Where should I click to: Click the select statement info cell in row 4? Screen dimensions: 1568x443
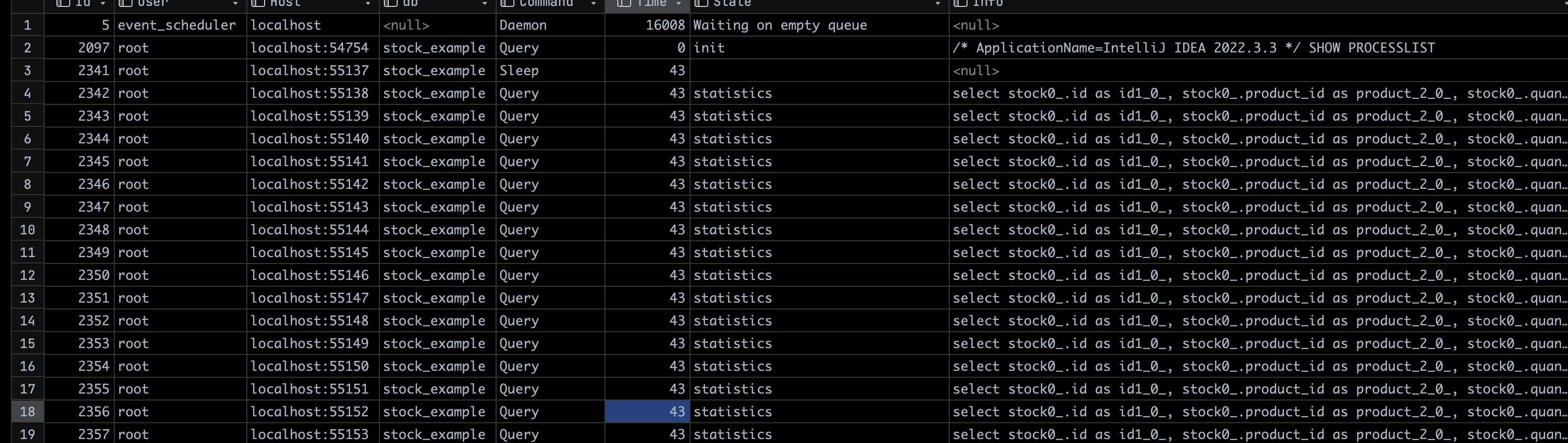[x=1258, y=93]
